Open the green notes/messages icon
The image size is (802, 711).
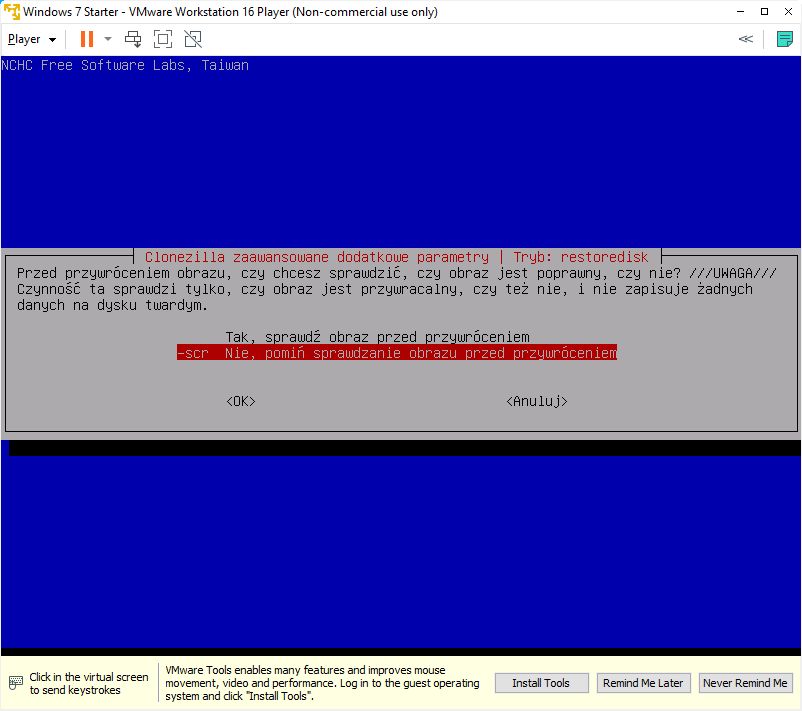click(785, 39)
